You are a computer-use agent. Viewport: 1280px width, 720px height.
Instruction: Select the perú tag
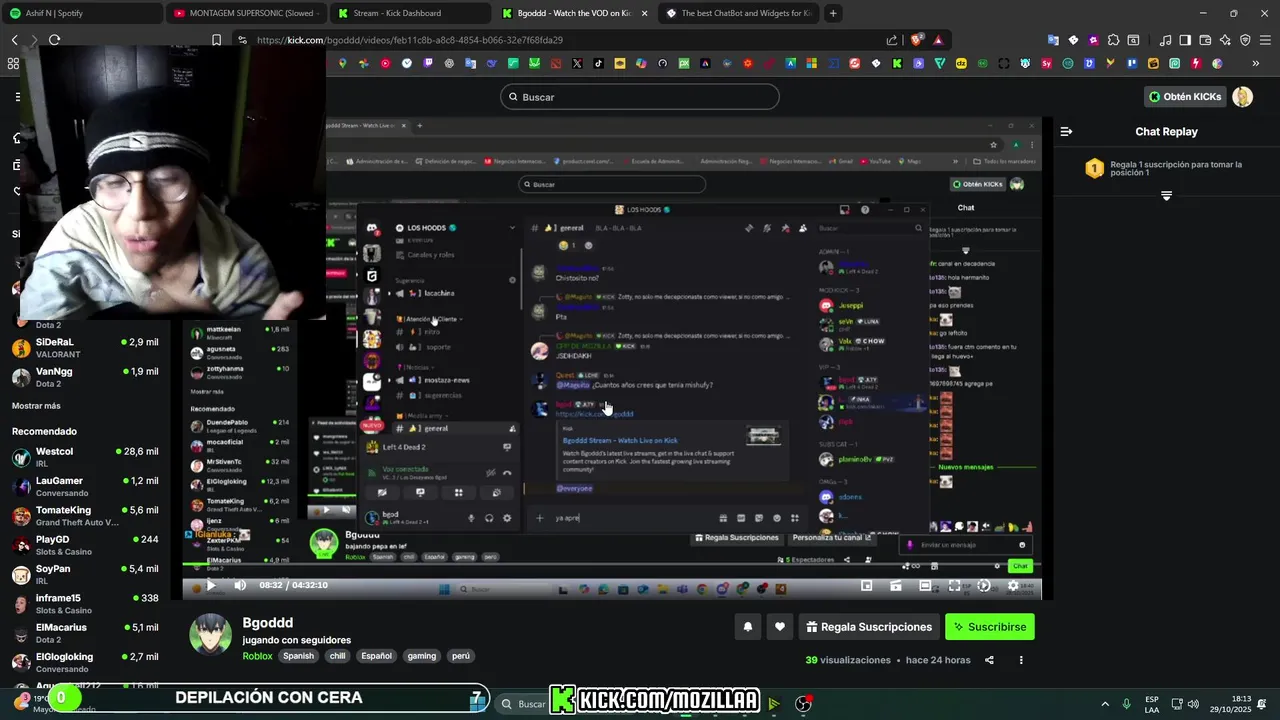point(461,656)
